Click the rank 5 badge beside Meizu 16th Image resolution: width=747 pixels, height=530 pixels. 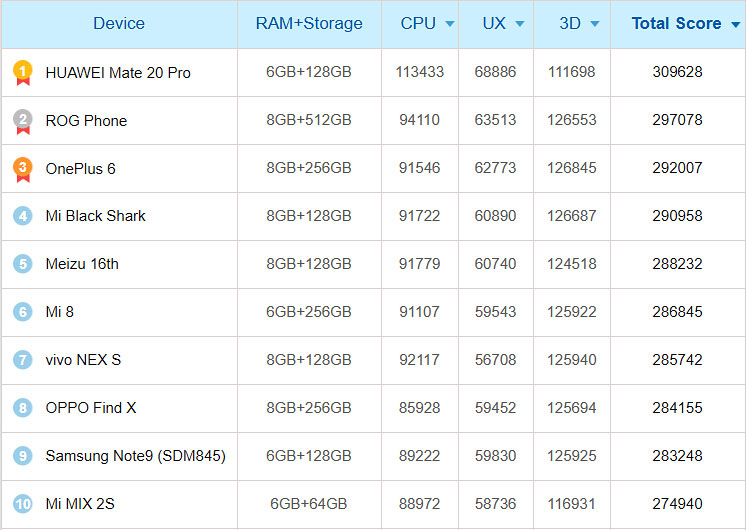[x=22, y=264]
